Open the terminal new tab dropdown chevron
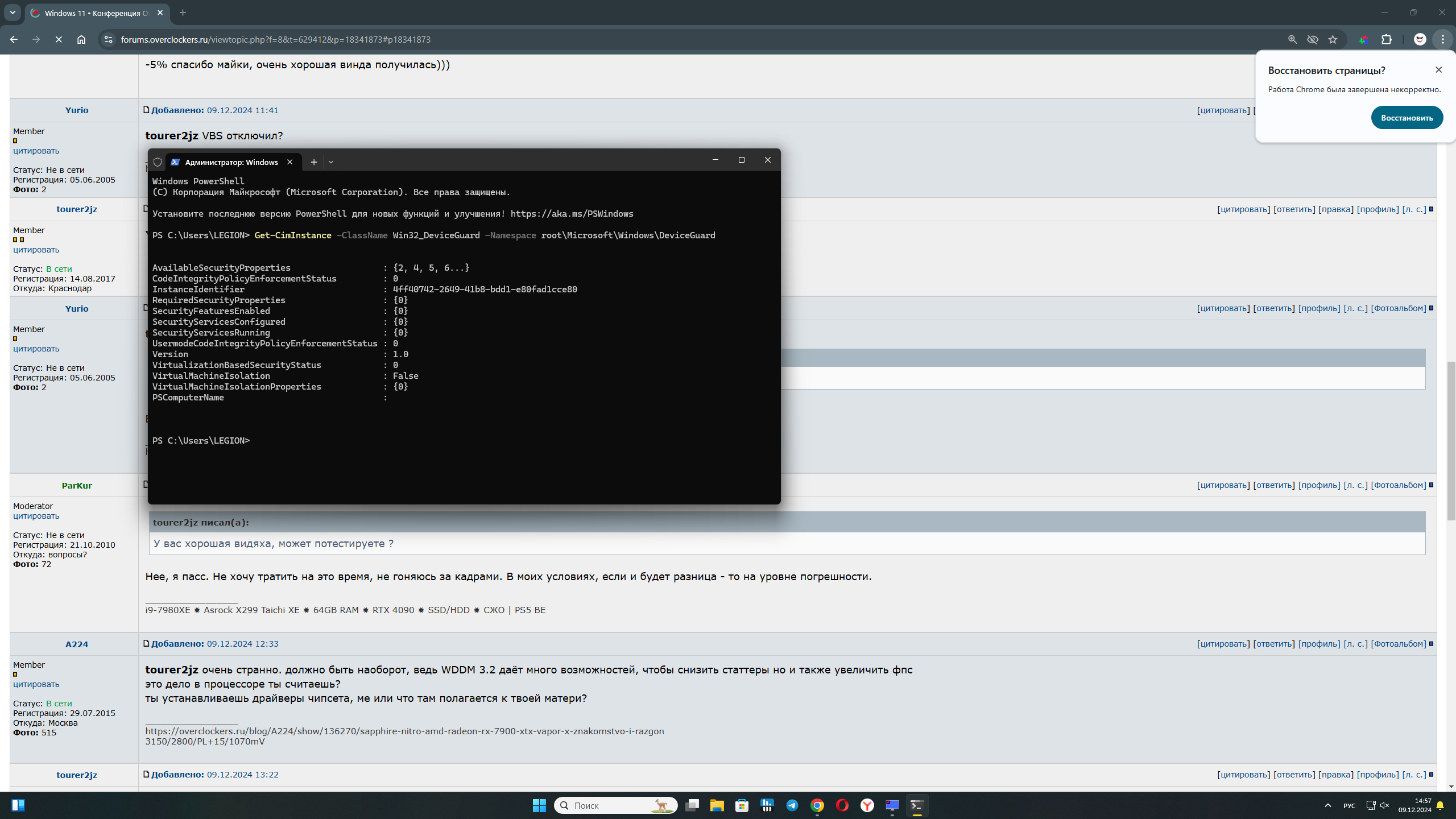The width and height of the screenshot is (1456, 819). click(x=331, y=162)
